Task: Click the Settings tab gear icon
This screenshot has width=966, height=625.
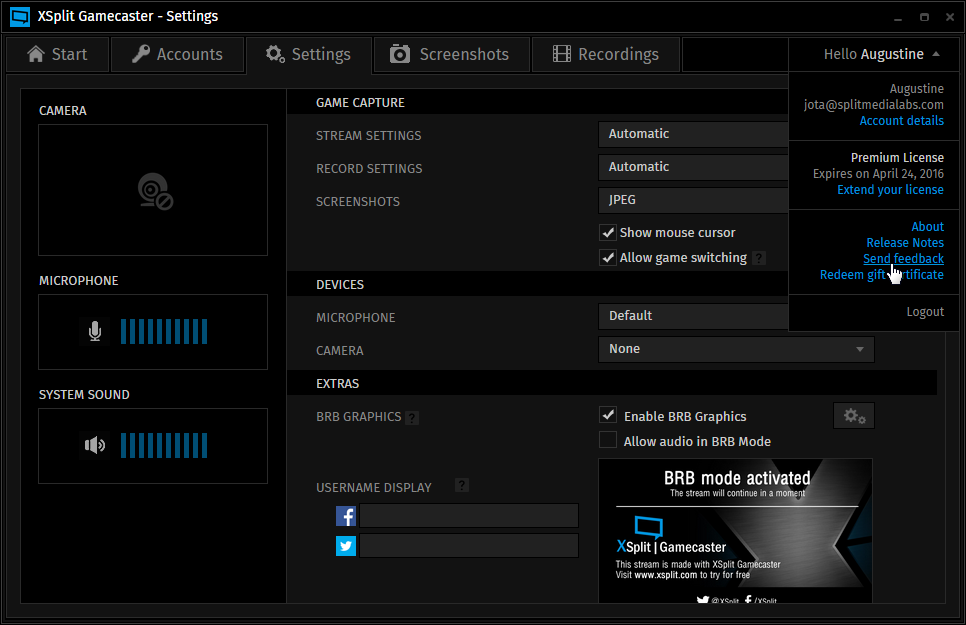Action: 275,54
